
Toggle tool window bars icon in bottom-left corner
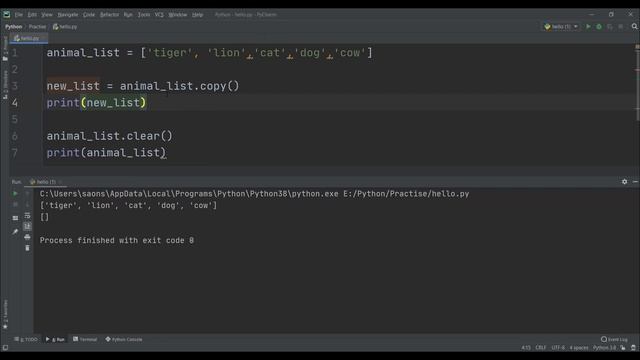point(5,348)
